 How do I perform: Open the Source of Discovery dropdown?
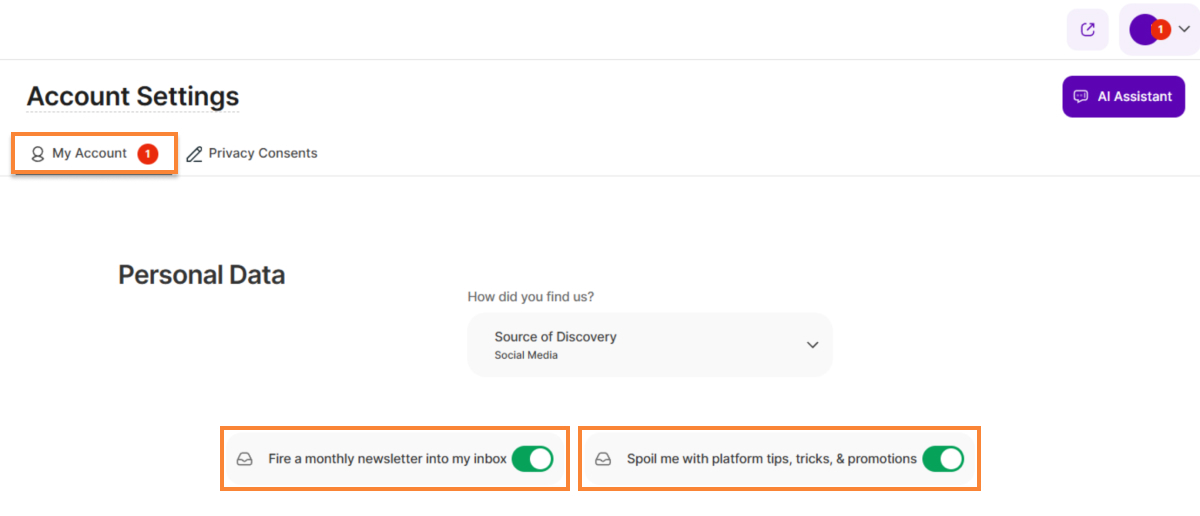(649, 345)
